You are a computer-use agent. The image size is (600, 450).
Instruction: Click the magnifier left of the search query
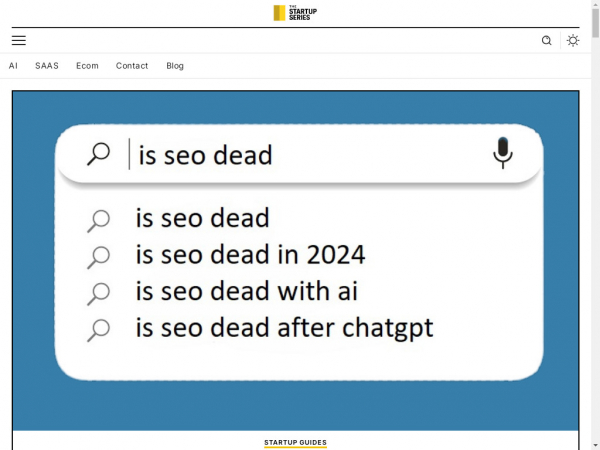(x=99, y=155)
